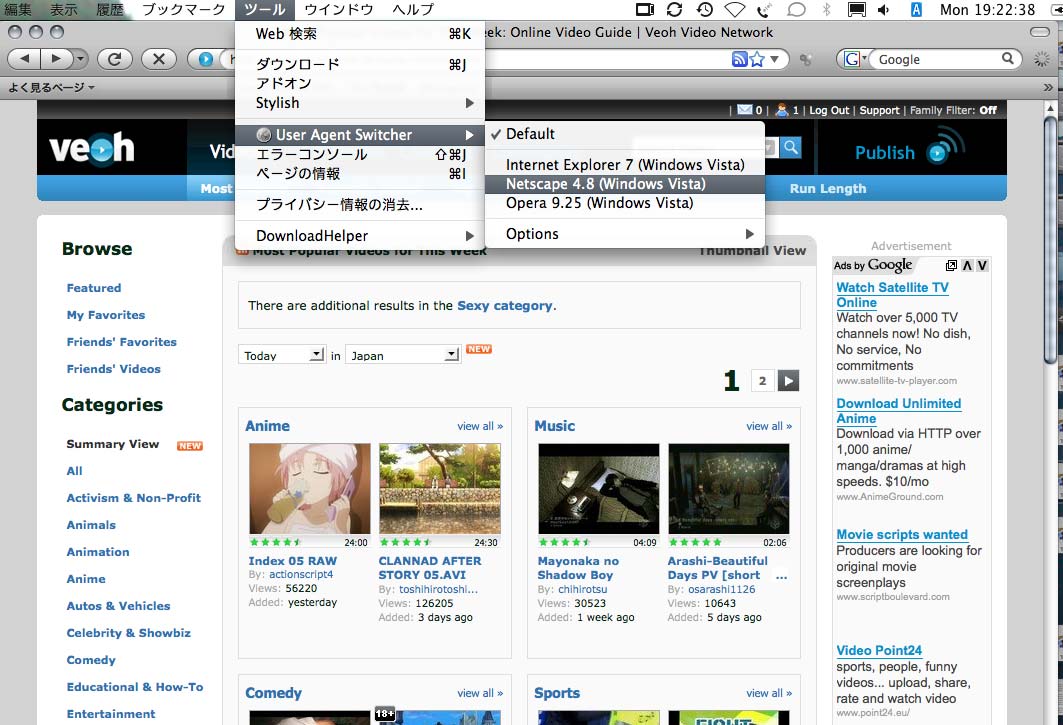The height and width of the screenshot is (725, 1063).
Task: Click inside the Google search field
Action: click(x=938, y=59)
